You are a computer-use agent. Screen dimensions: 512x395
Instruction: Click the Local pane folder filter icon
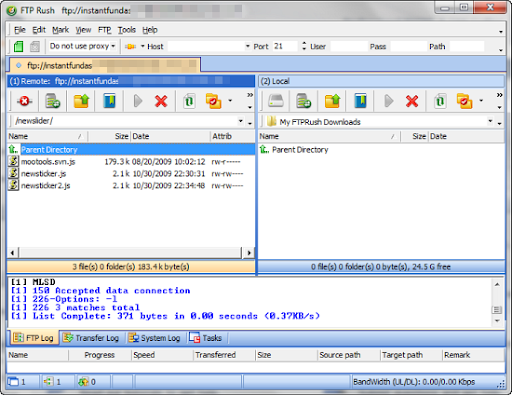click(x=464, y=101)
